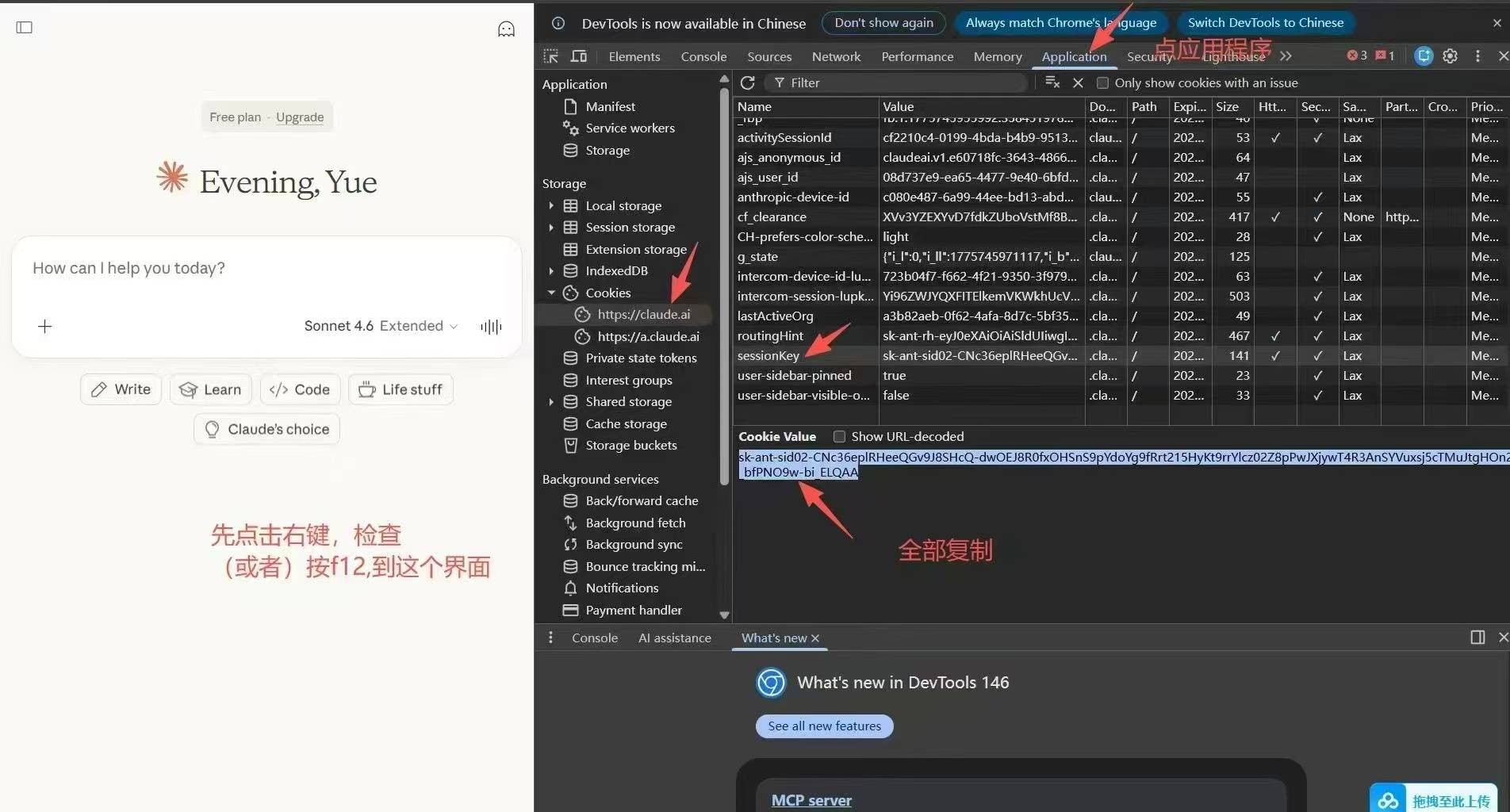Open the blue cloud upload widget icon
The image size is (1510, 812).
pos(1388,799)
